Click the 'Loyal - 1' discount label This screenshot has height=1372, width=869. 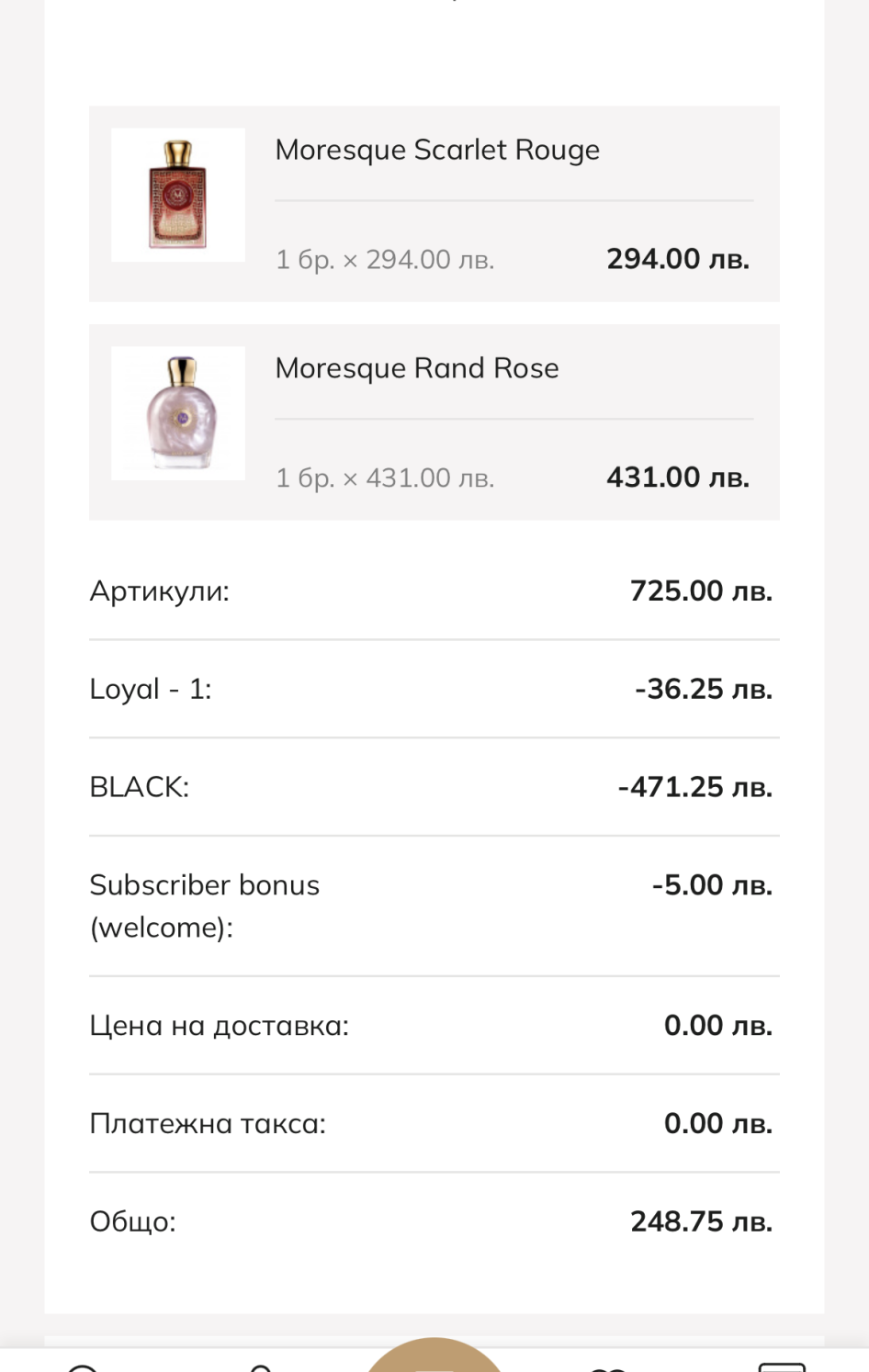point(151,689)
